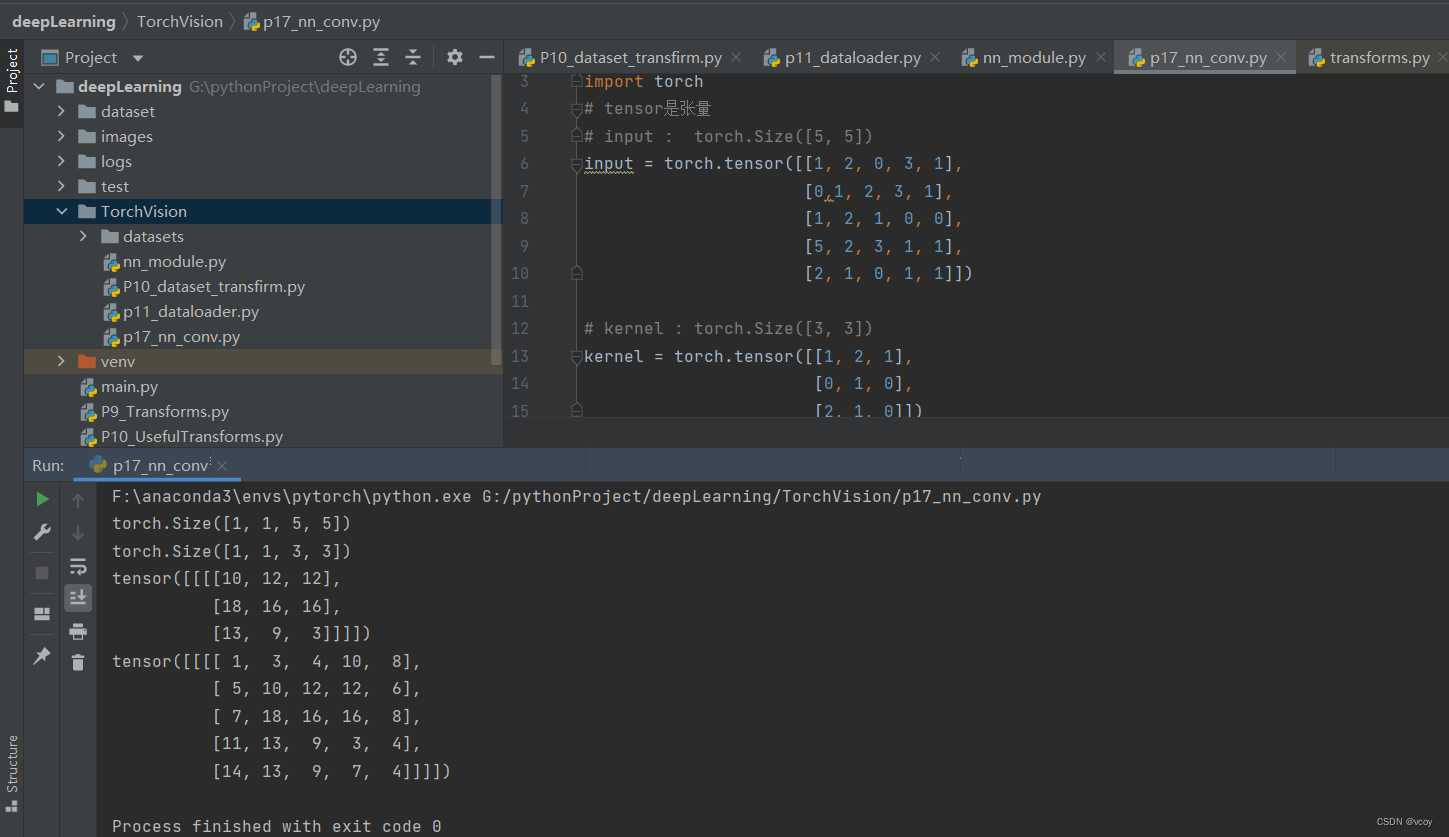The height and width of the screenshot is (837, 1449).
Task: Collapse deepLearning root folder
Action: pyautogui.click(x=39, y=87)
